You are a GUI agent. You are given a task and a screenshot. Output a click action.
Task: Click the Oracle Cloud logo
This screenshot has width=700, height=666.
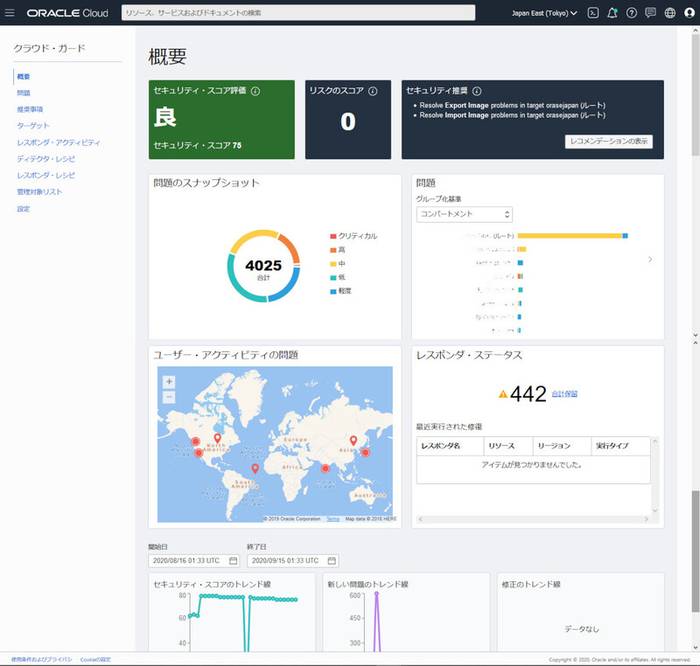(x=67, y=13)
